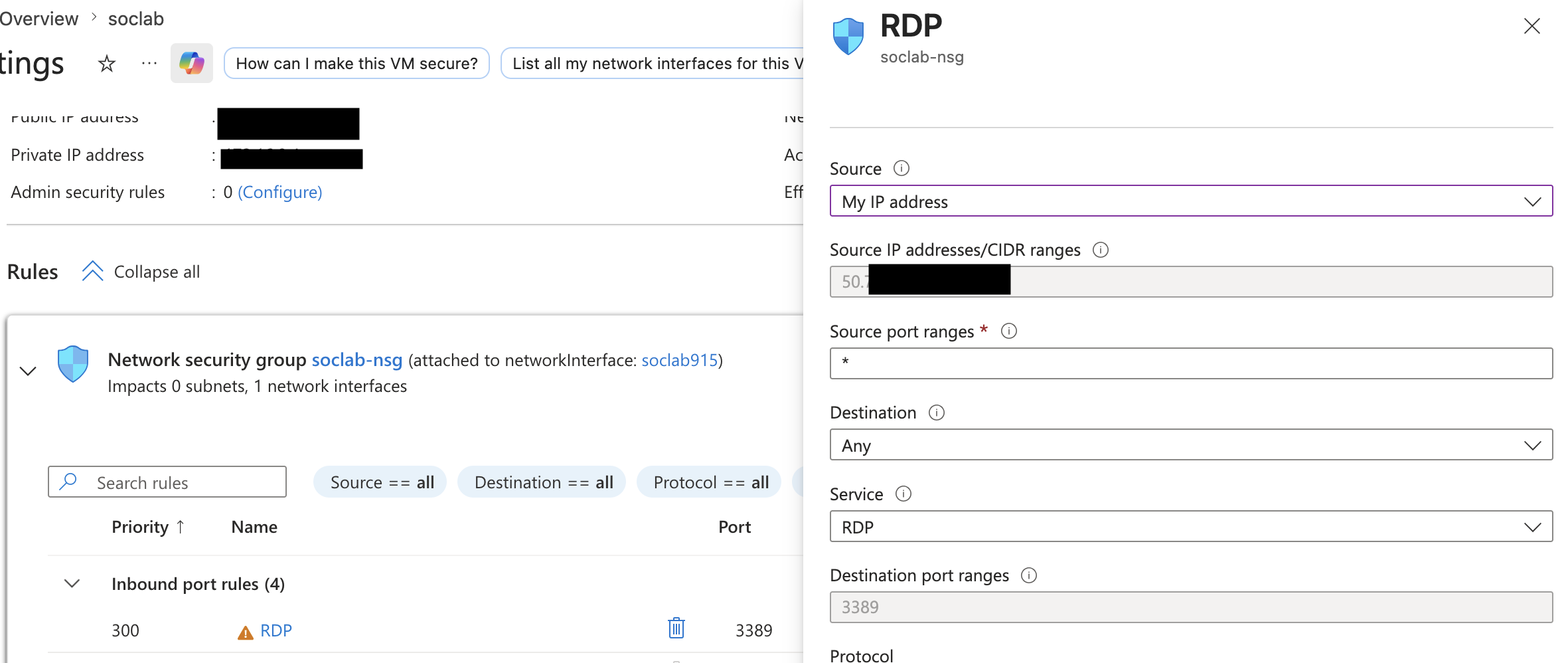Click the network security group shield icon

tap(73, 363)
